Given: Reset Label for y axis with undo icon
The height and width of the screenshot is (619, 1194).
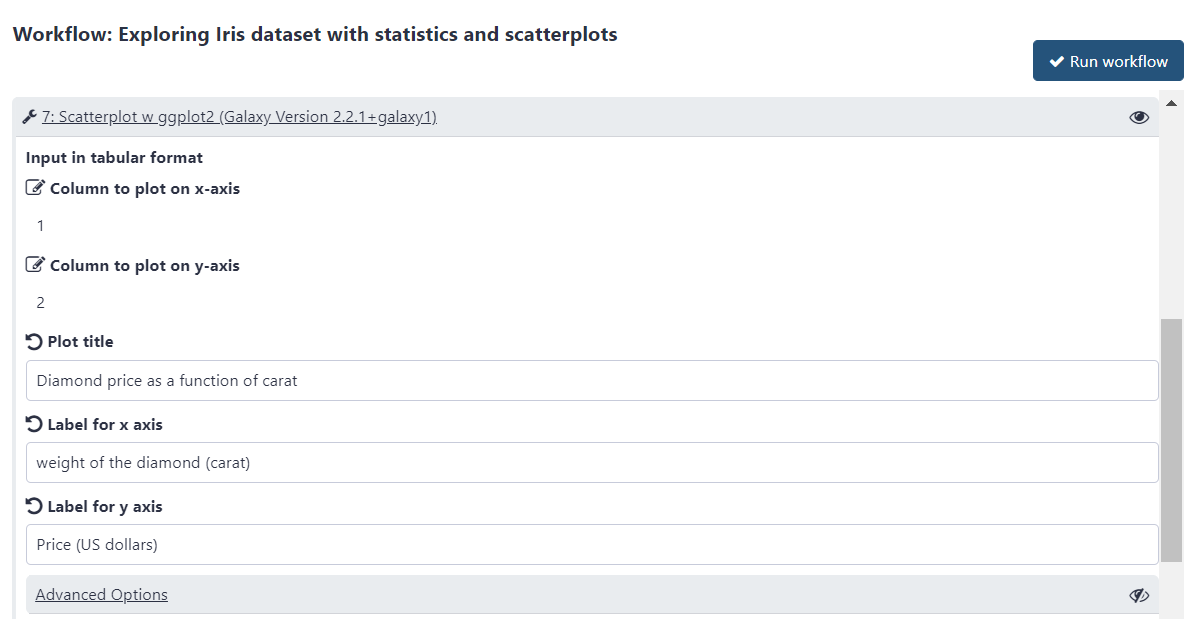Looking at the screenshot, I should pyautogui.click(x=34, y=506).
